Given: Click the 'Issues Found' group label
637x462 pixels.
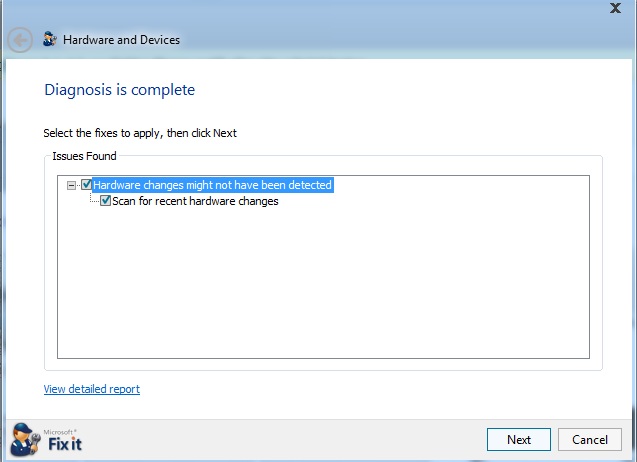Looking at the screenshot, I should [x=84, y=156].
